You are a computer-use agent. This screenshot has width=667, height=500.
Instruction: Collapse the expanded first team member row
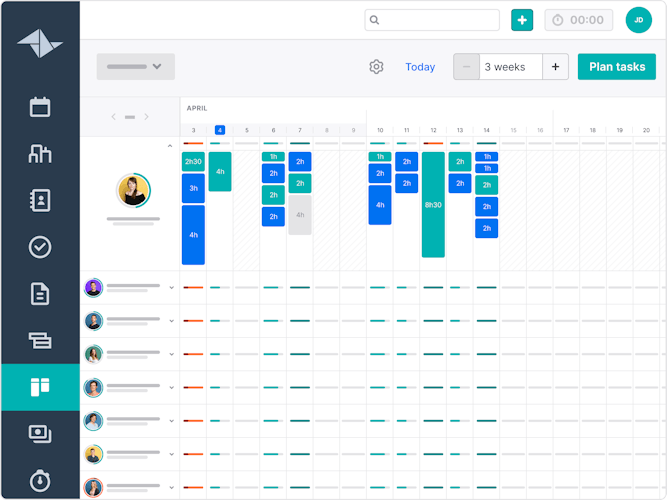coord(170,147)
